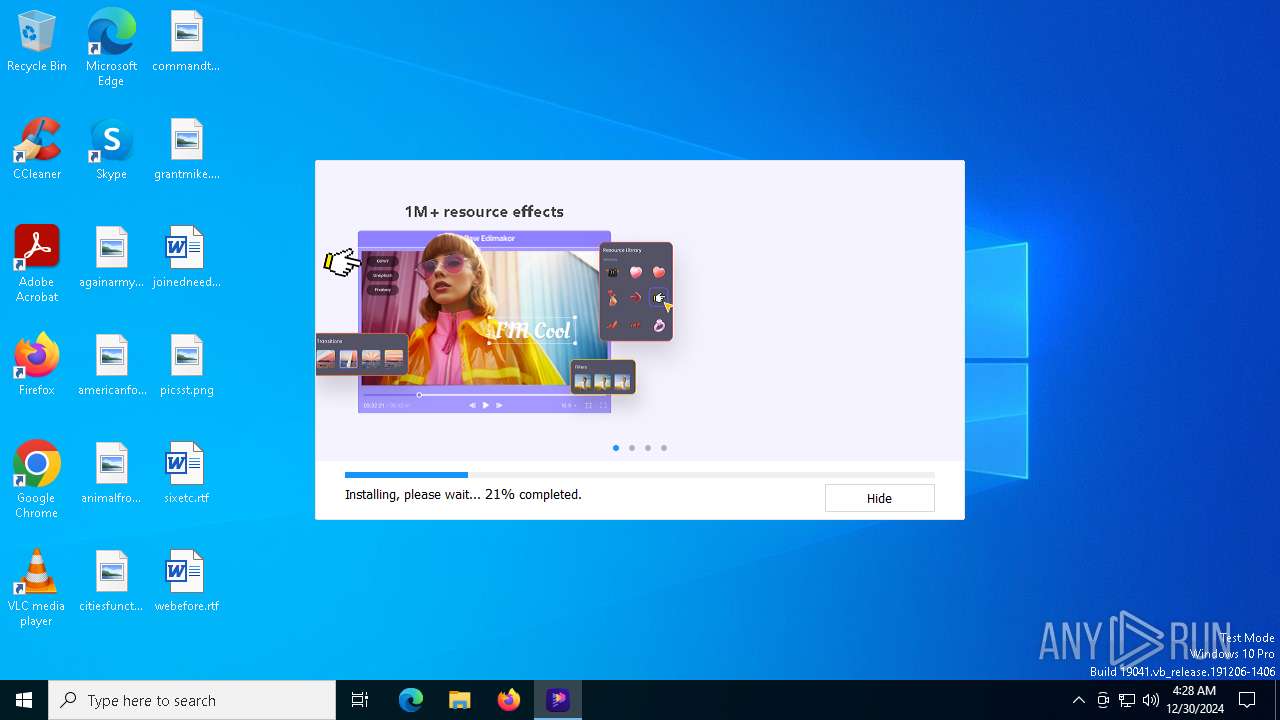Click the Meet Now tray icon

point(1103,700)
